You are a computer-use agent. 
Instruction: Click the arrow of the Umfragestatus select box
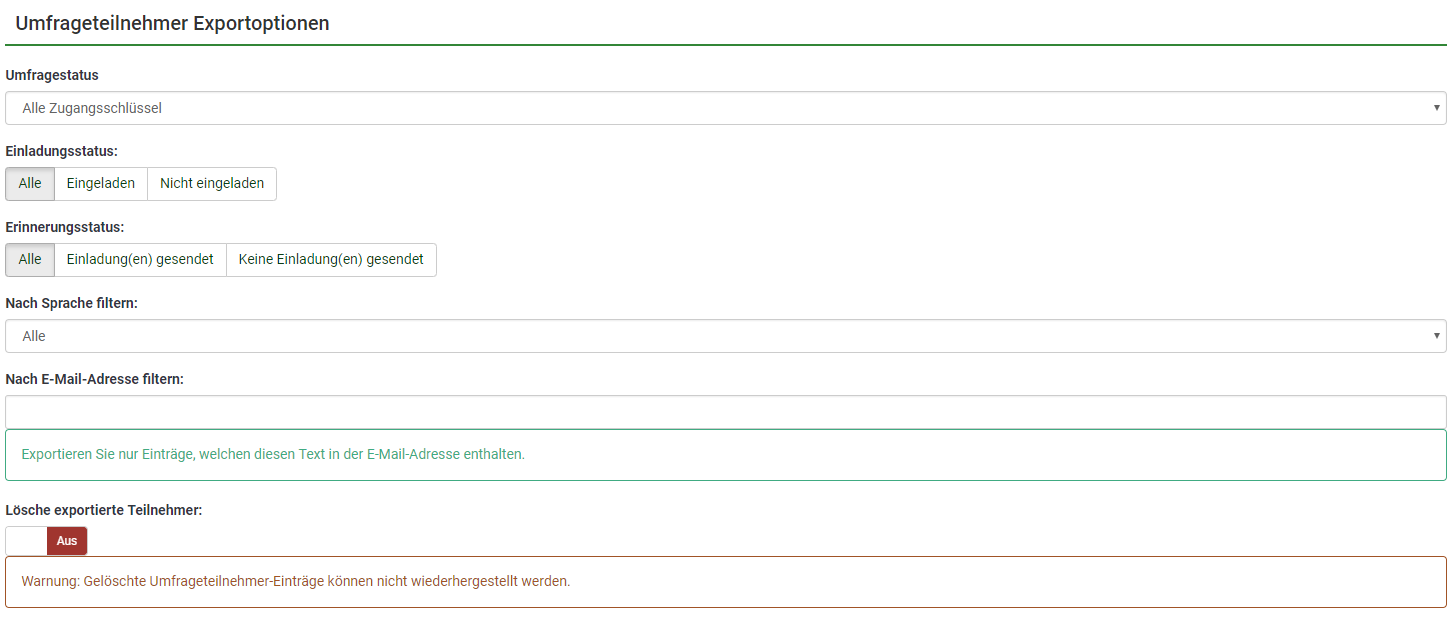tap(1436, 108)
